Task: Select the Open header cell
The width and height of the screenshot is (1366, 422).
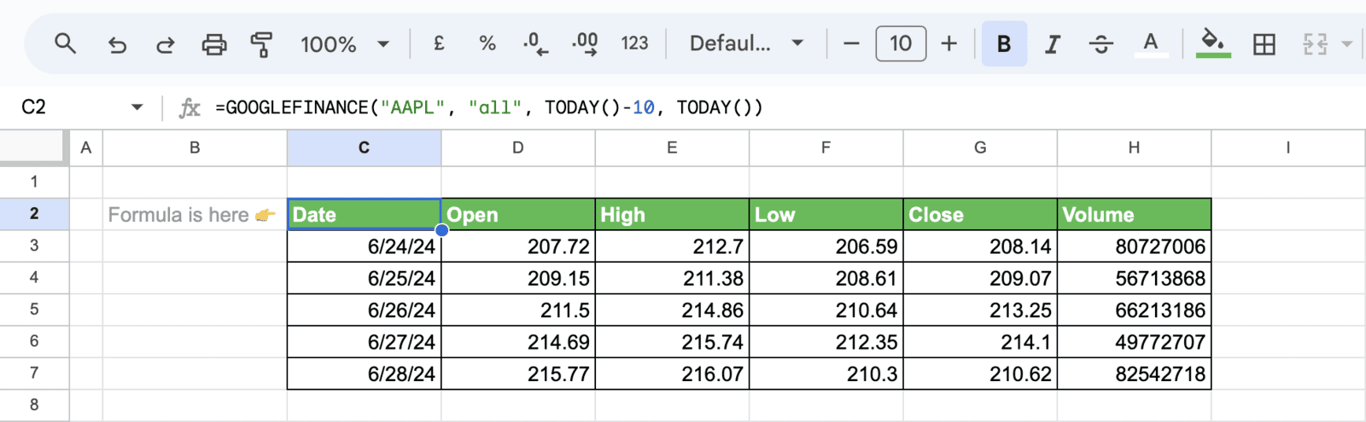Action: coord(518,214)
